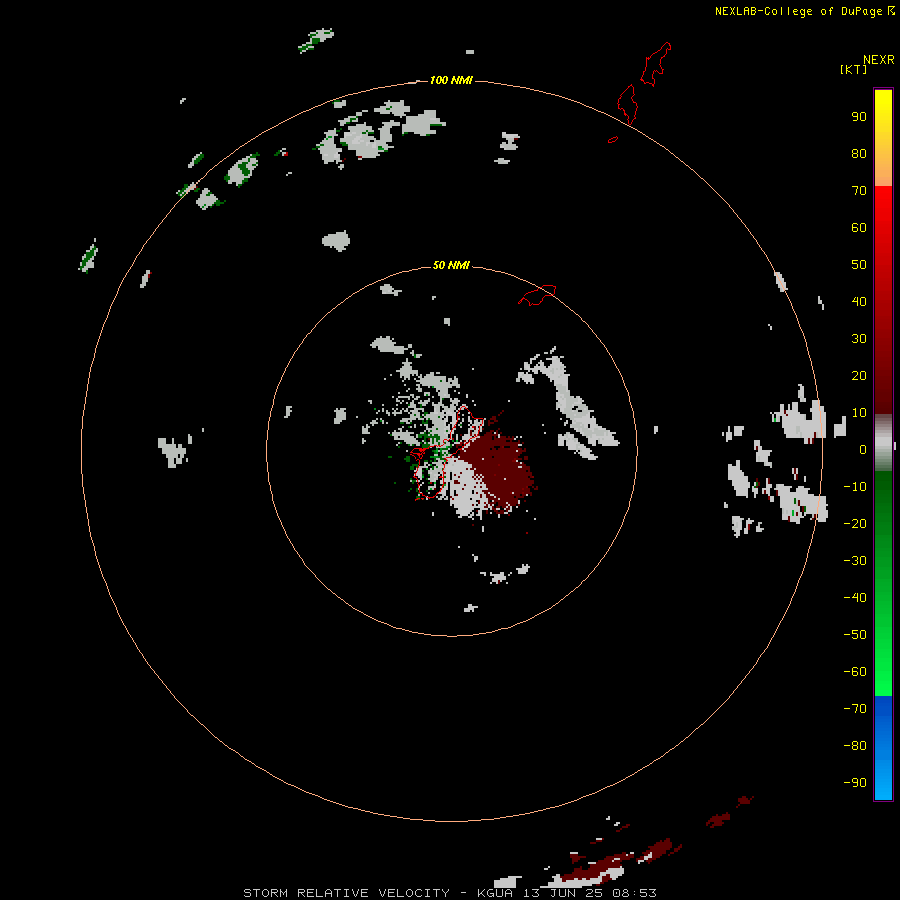Click the -80 knot scale label
The image size is (900, 900).
(x=855, y=746)
